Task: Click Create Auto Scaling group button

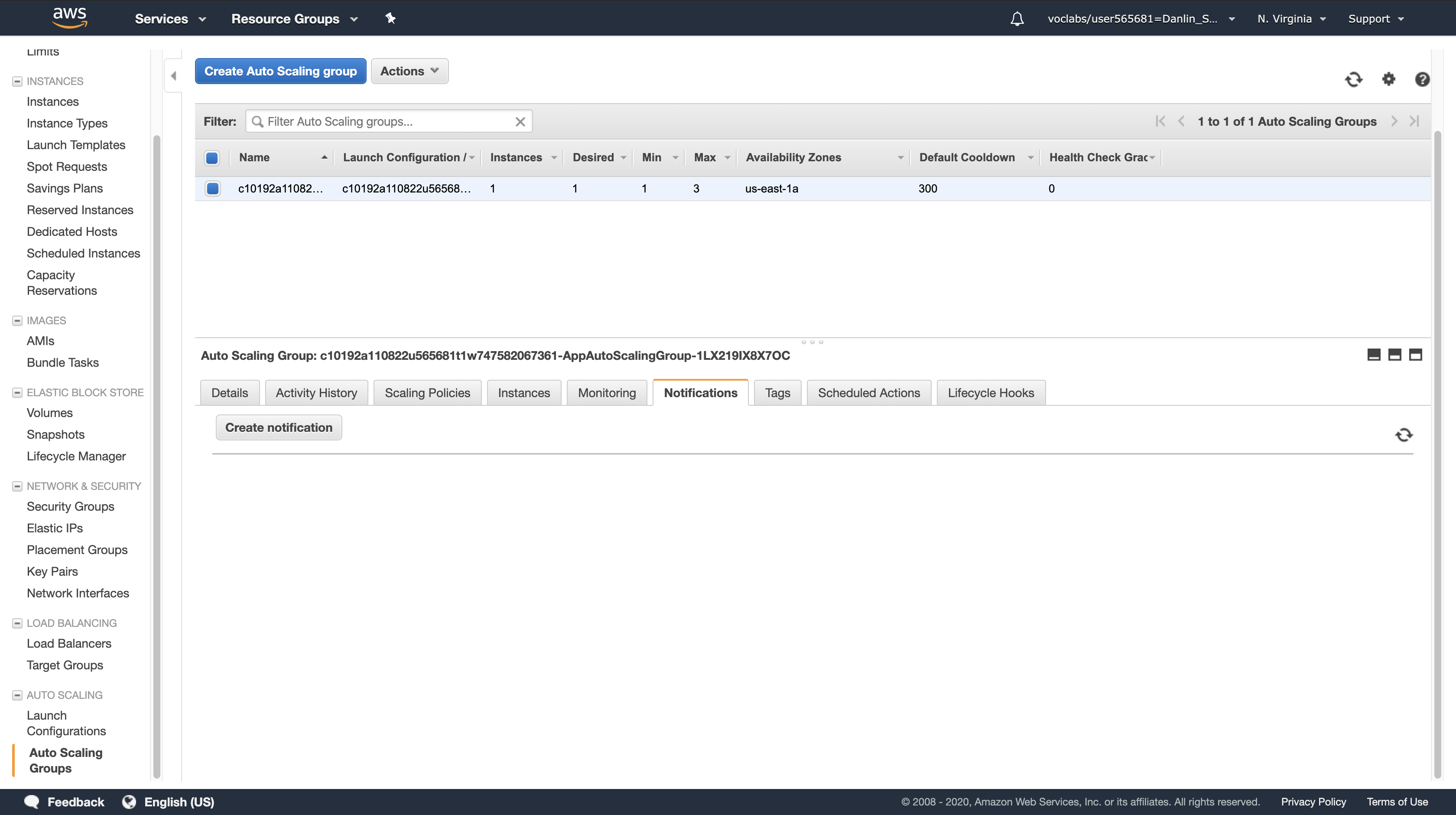Action: click(x=280, y=71)
